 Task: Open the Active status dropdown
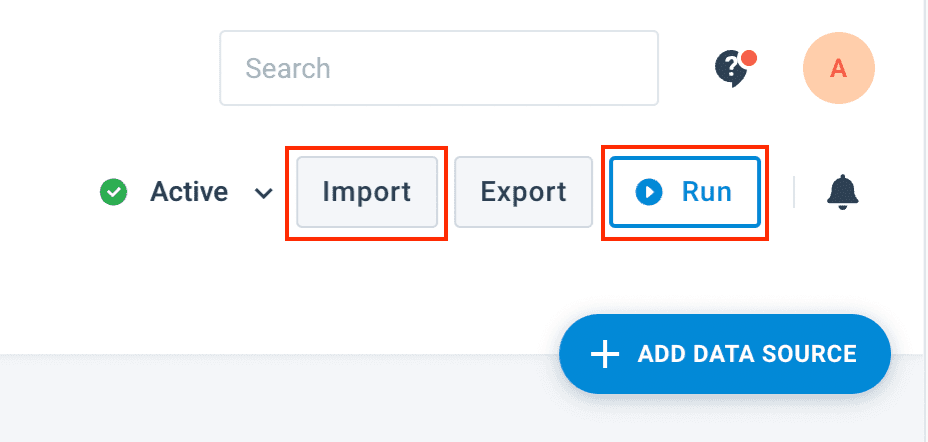(x=188, y=192)
